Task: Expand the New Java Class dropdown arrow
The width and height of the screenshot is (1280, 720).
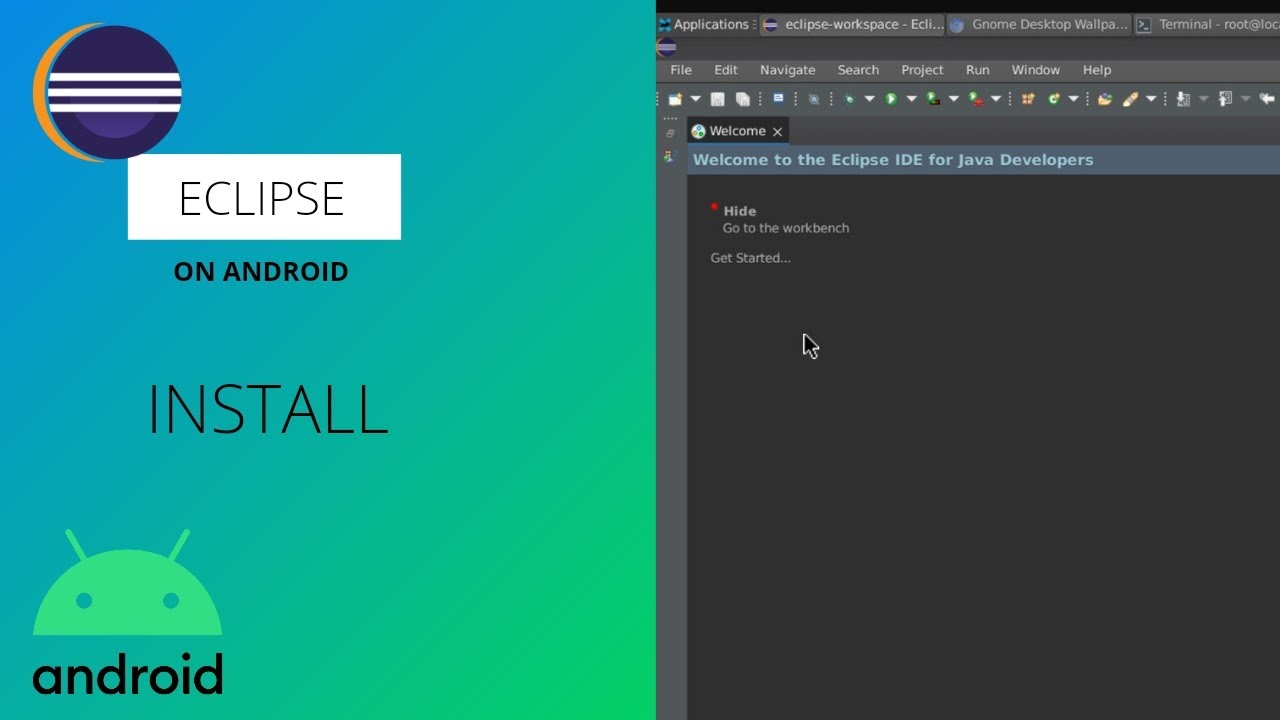Action: coord(1073,99)
